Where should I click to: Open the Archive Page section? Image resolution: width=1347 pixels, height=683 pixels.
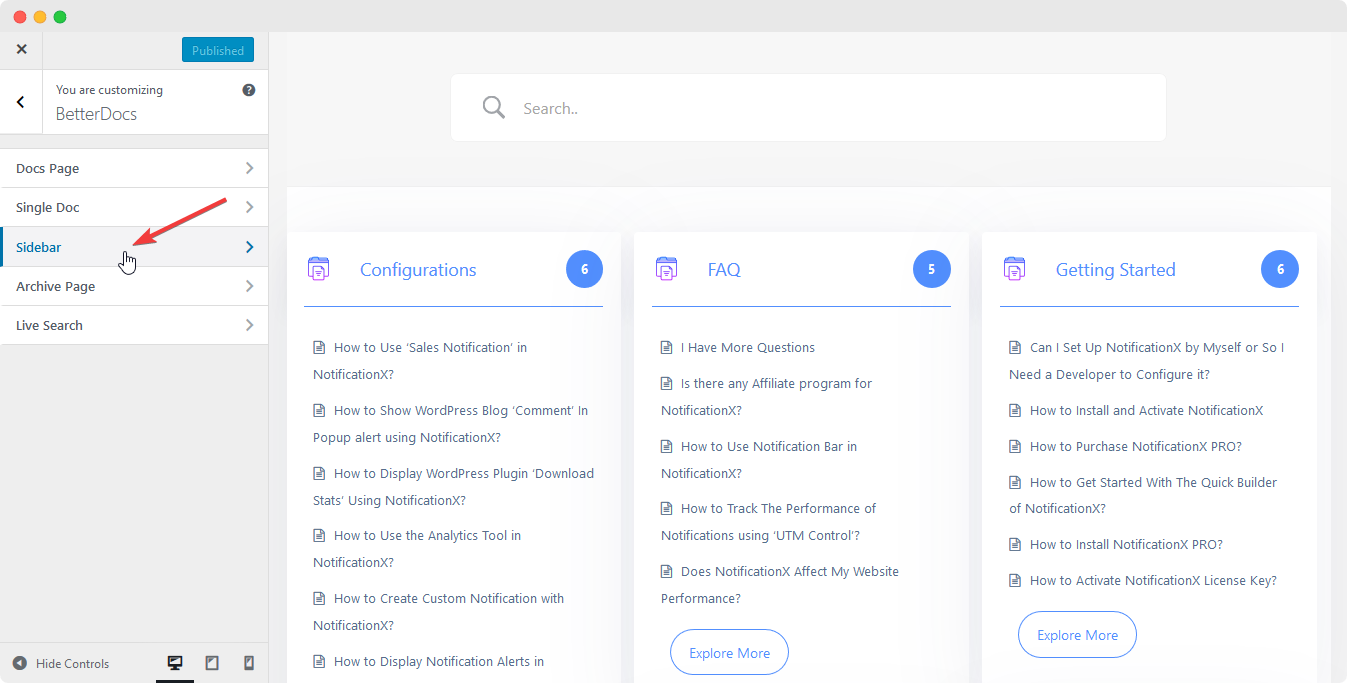coord(134,286)
